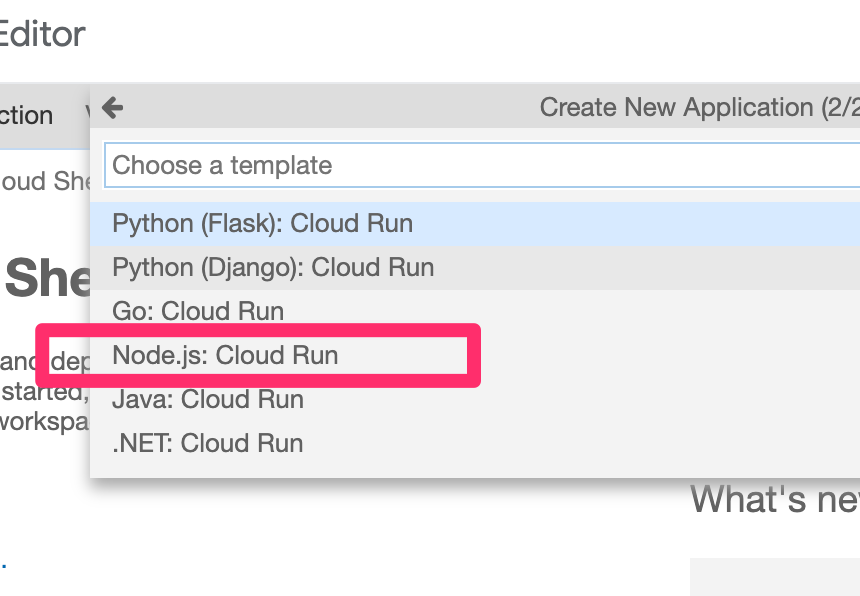The image size is (860, 596).
Task: Click the What's new heading
Action: (x=774, y=499)
